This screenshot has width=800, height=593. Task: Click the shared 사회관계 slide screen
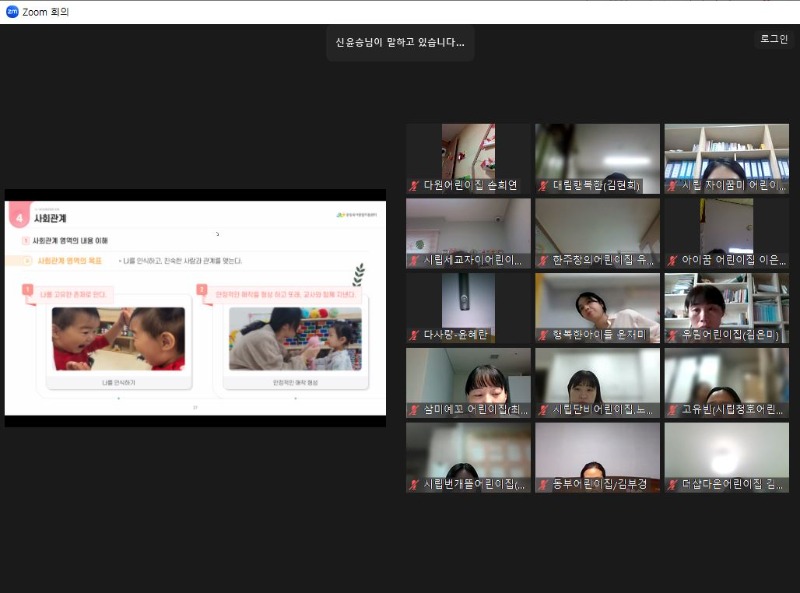[195, 307]
